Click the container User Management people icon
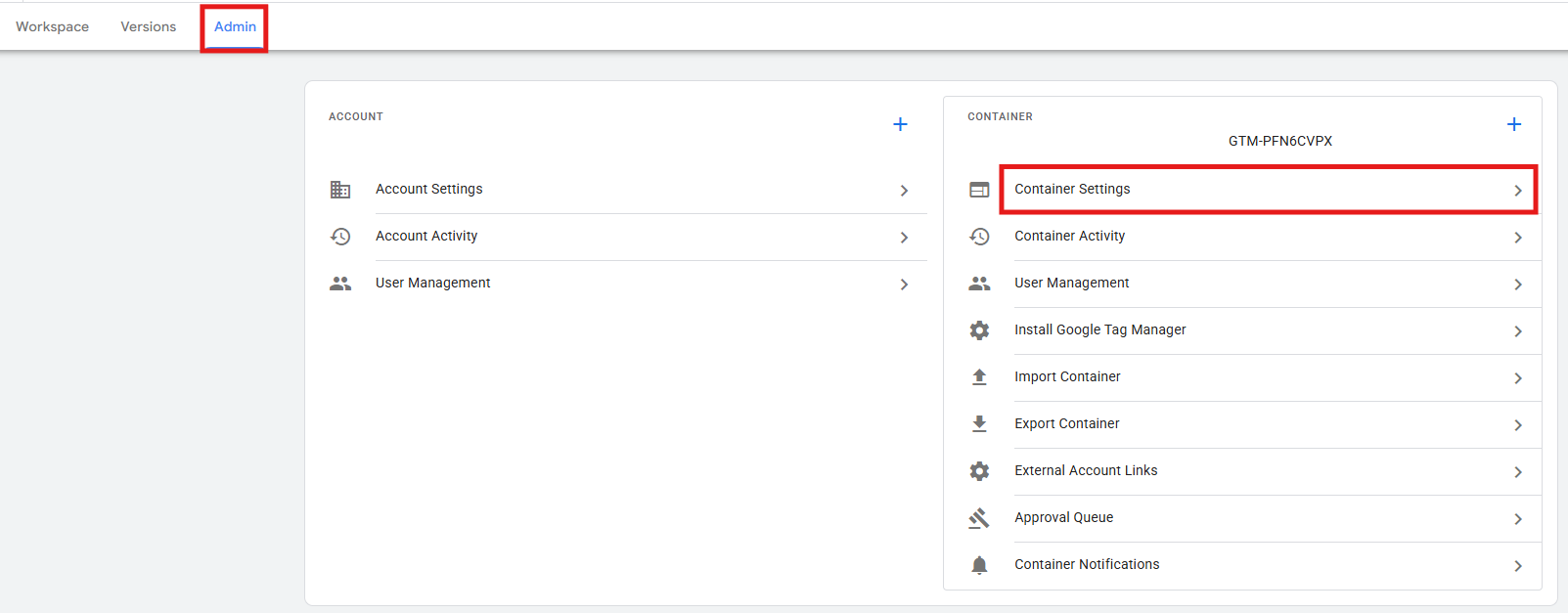 pos(979,284)
